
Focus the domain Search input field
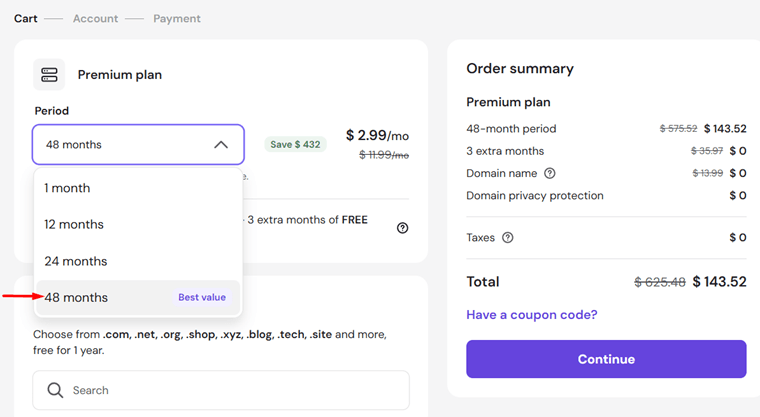(221, 390)
